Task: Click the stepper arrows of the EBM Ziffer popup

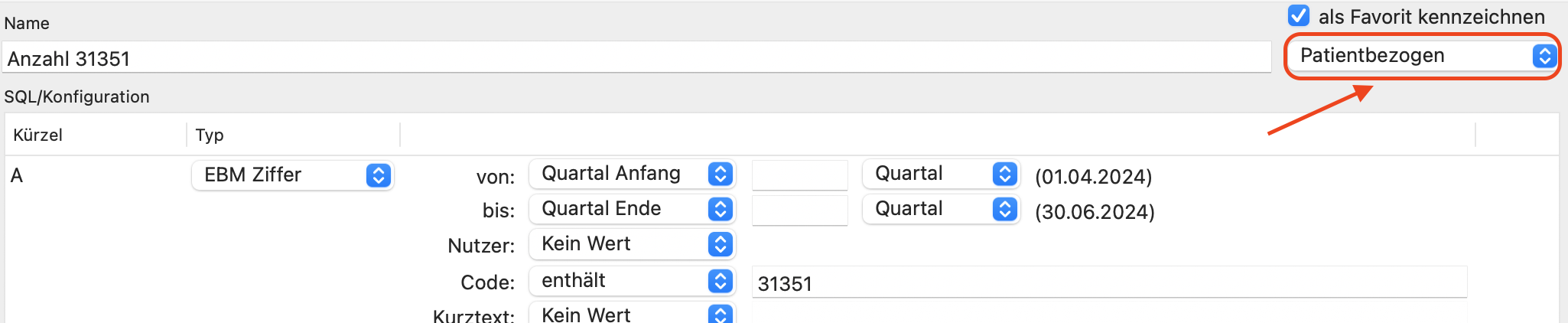Action: (x=379, y=175)
